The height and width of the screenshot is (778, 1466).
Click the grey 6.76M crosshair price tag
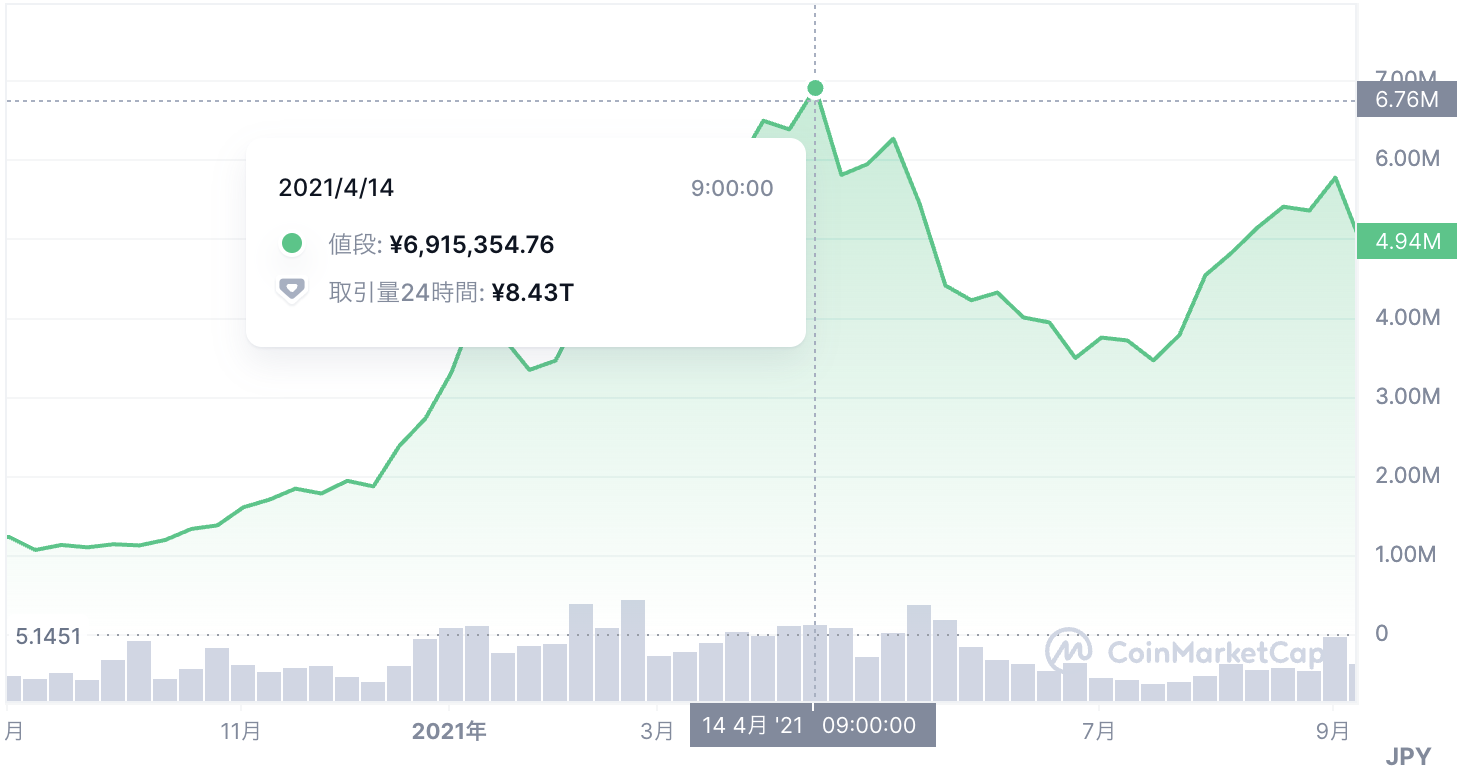click(1406, 100)
